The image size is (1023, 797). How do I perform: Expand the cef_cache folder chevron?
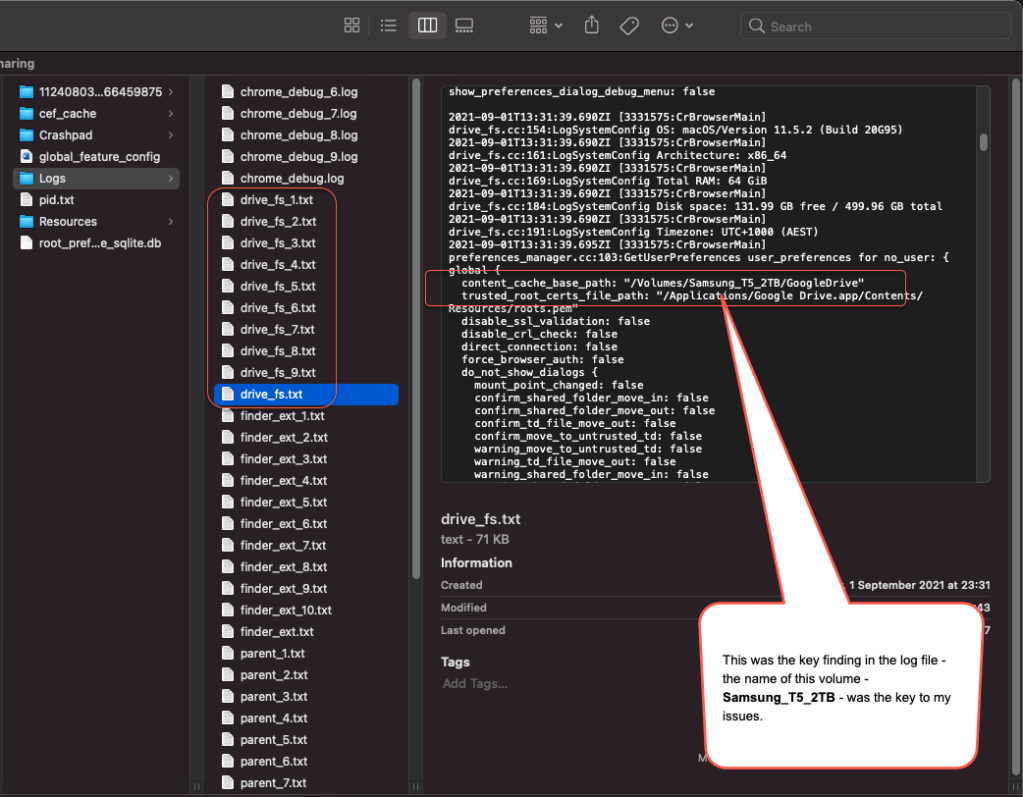click(x=171, y=114)
